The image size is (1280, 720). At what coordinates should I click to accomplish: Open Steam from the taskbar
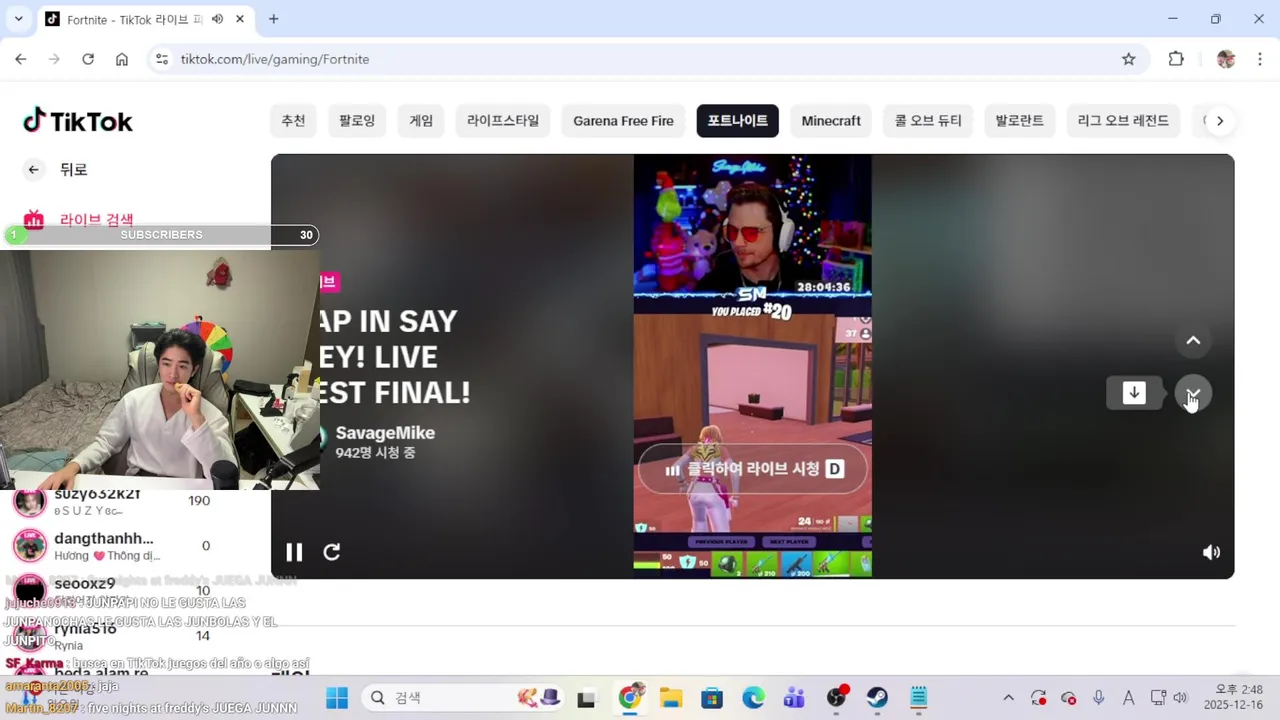tap(877, 698)
